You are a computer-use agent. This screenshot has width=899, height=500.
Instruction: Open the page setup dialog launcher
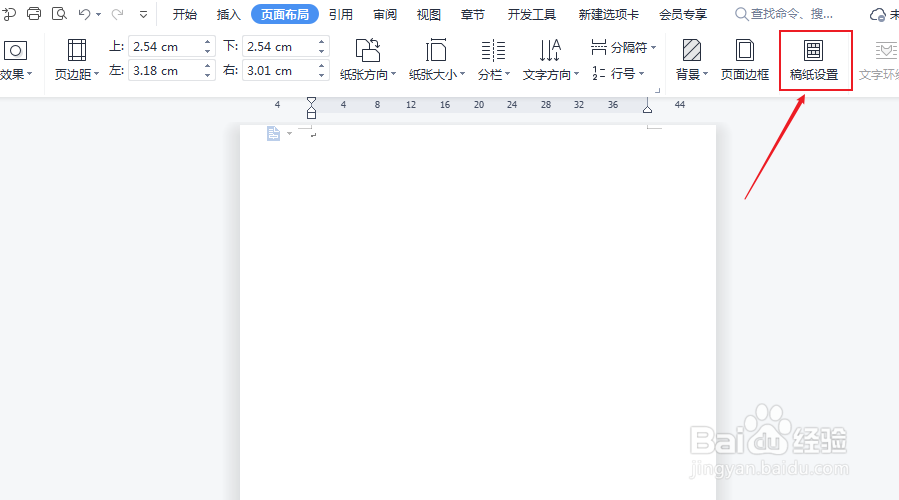coord(658,90)
